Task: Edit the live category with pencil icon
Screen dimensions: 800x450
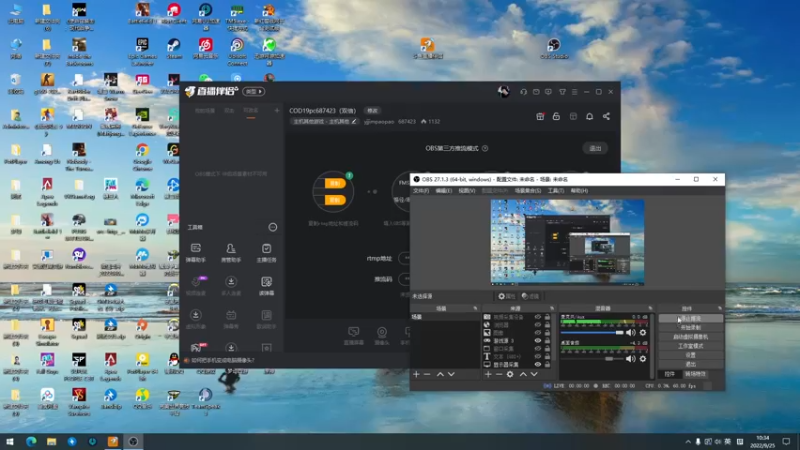Action: 354,121
